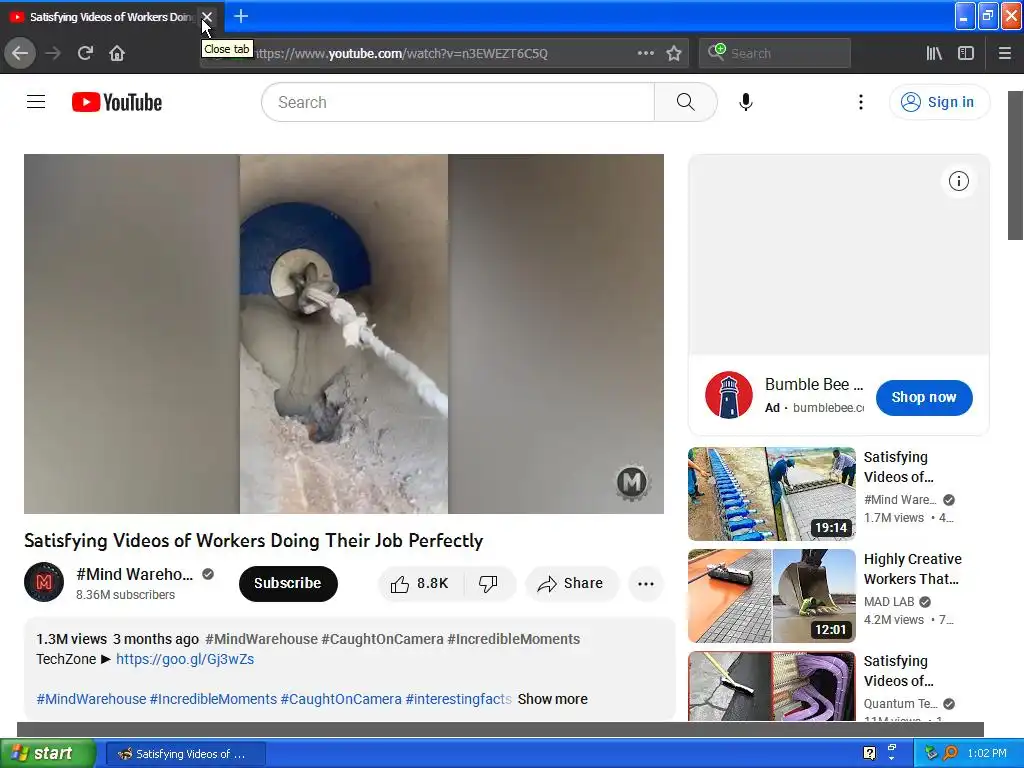Expand description with Show more
The width and height of the screenshot is (1024, 768).
coord(552,699)
